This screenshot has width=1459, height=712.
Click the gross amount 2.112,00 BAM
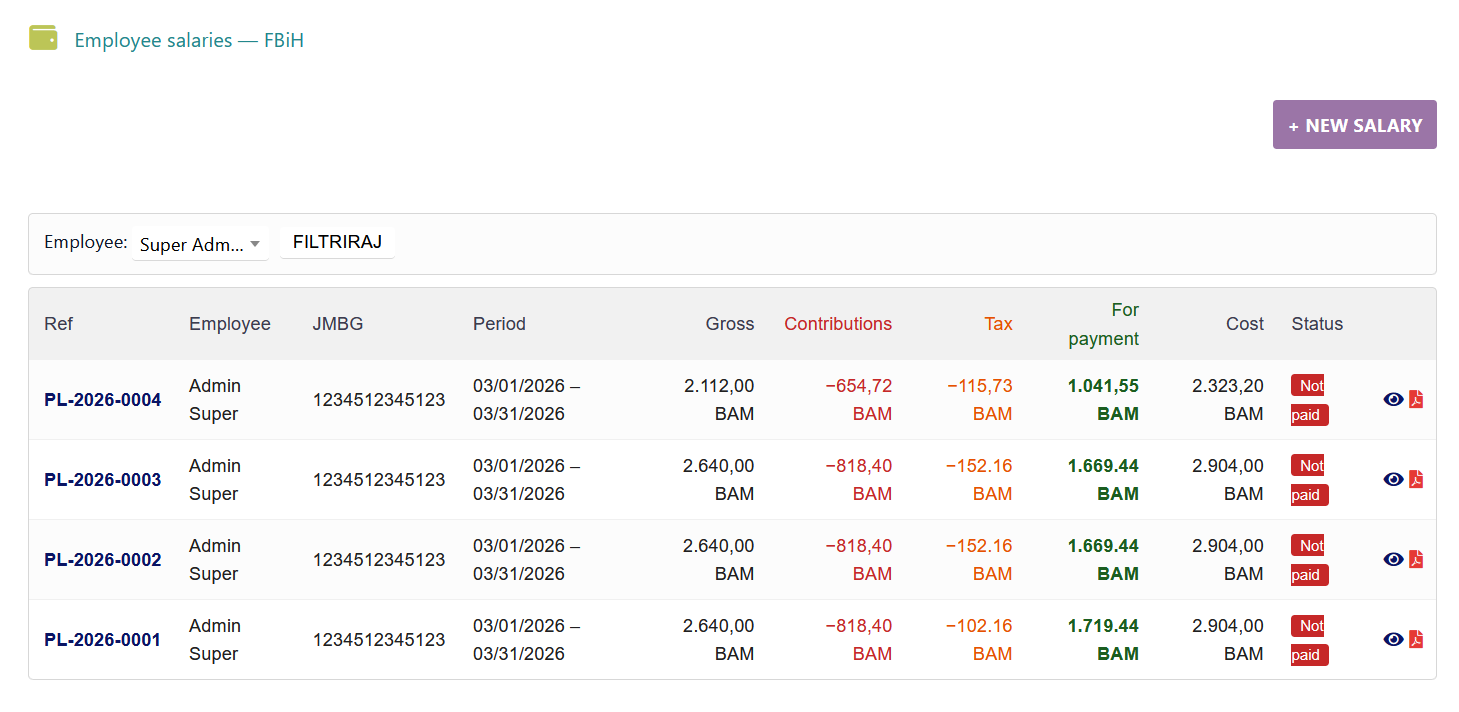coord(719,400)
